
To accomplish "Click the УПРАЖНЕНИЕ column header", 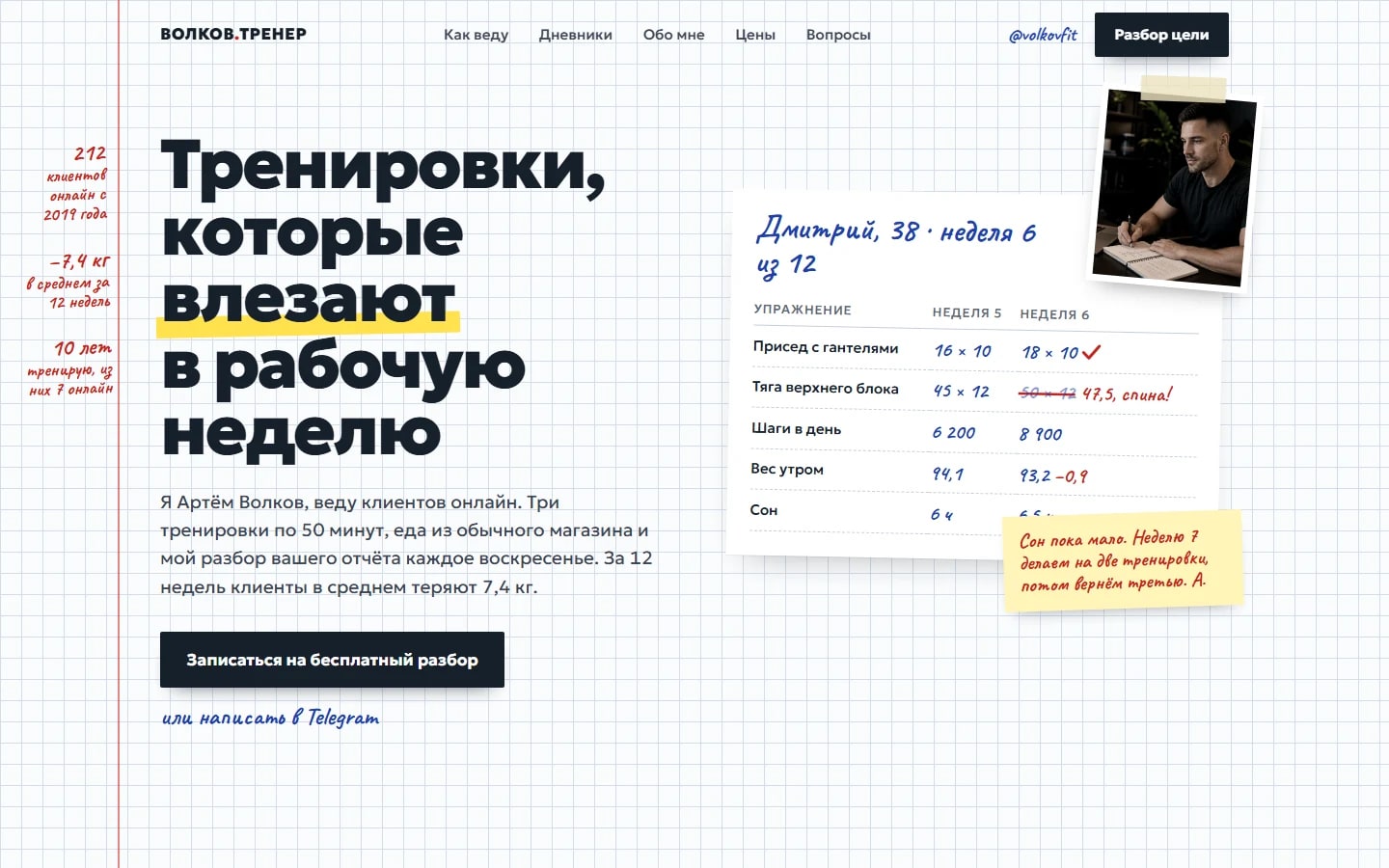I will click(x=803, y=310).
